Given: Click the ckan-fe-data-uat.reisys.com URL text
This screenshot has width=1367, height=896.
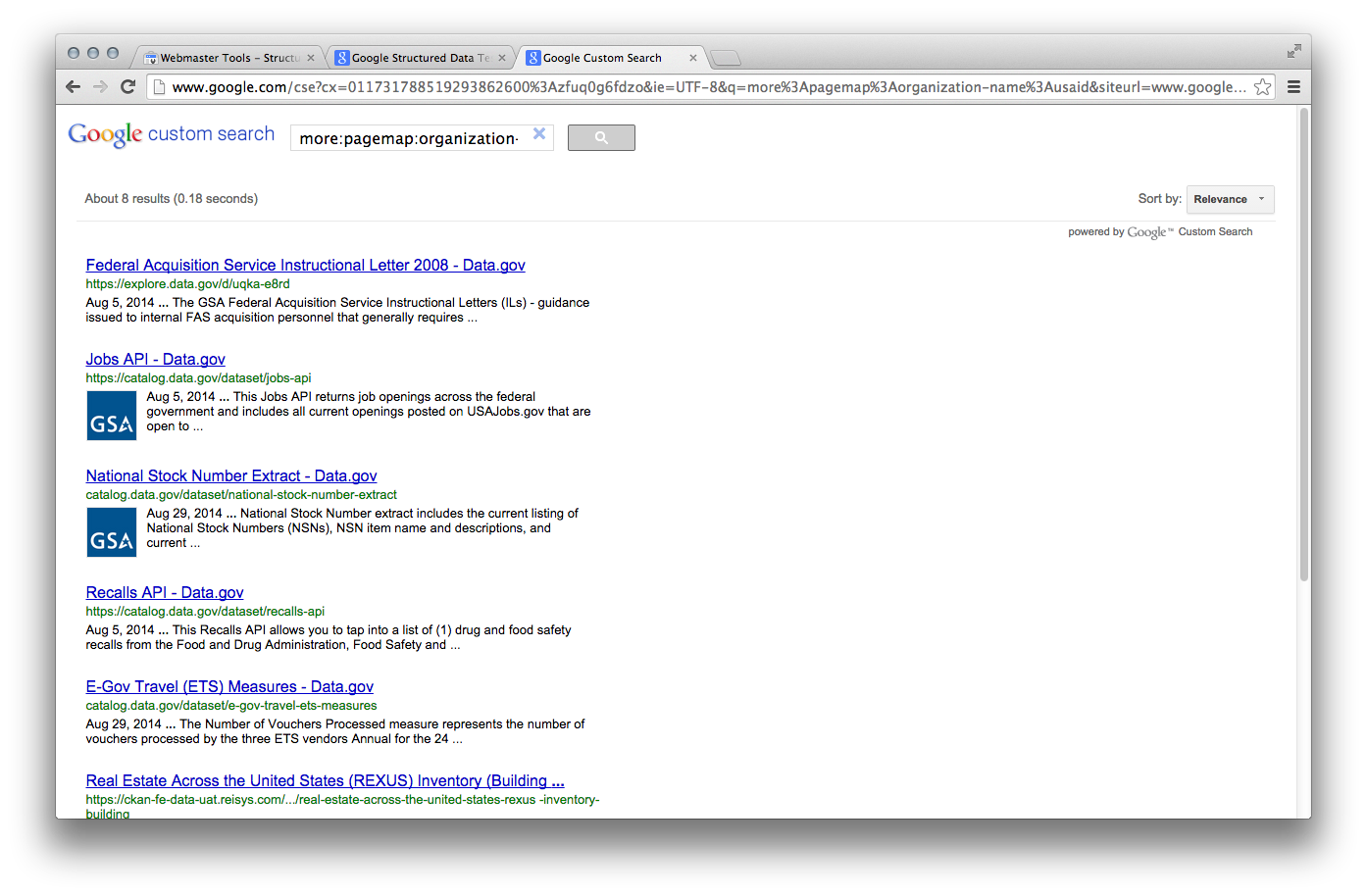Looking at the screenshot, I should point(342,806).
